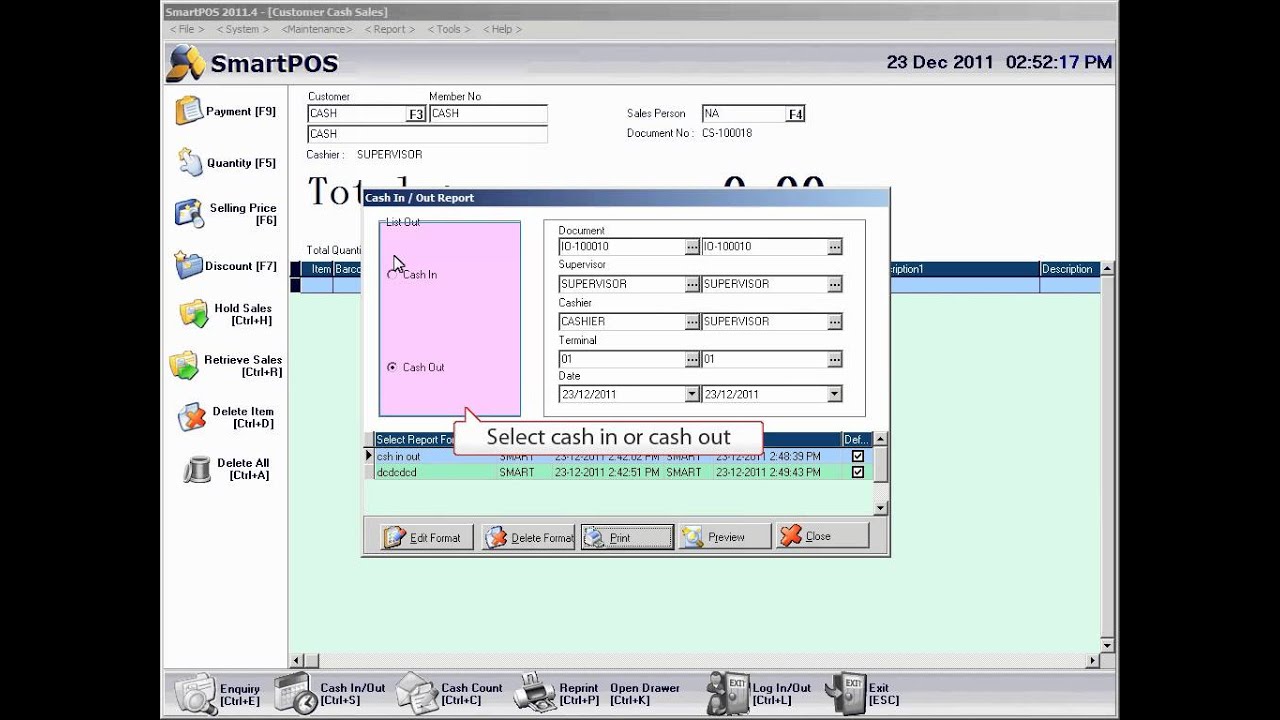The width and height of the screenshot is (1280, 720).
Task: Open Document from lookup ellipsis button
Action: 691,246
